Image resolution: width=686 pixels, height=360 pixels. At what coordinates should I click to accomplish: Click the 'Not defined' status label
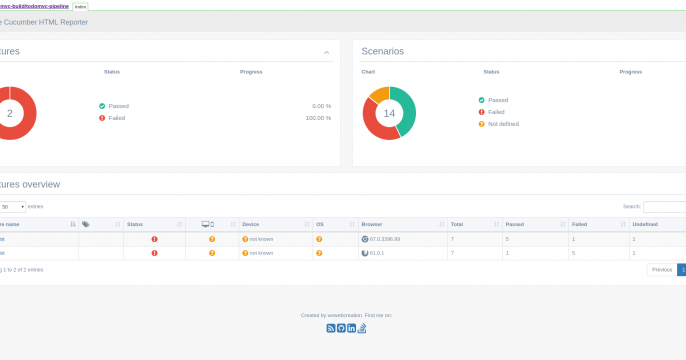[504, 124]
